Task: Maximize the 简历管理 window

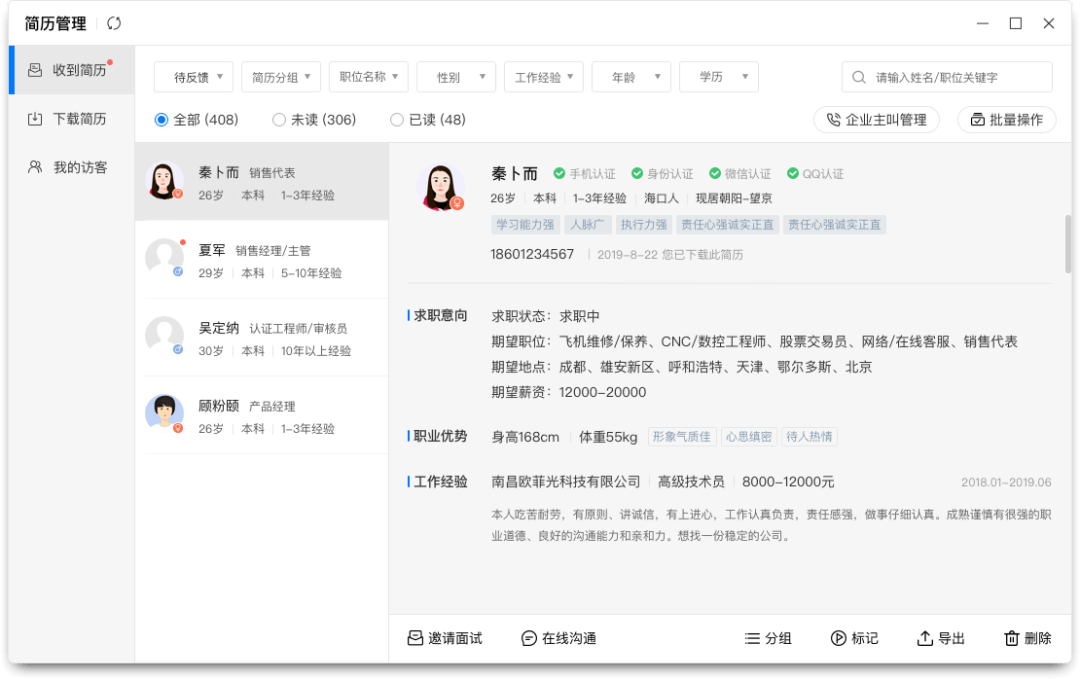Action: [1015, 23]
